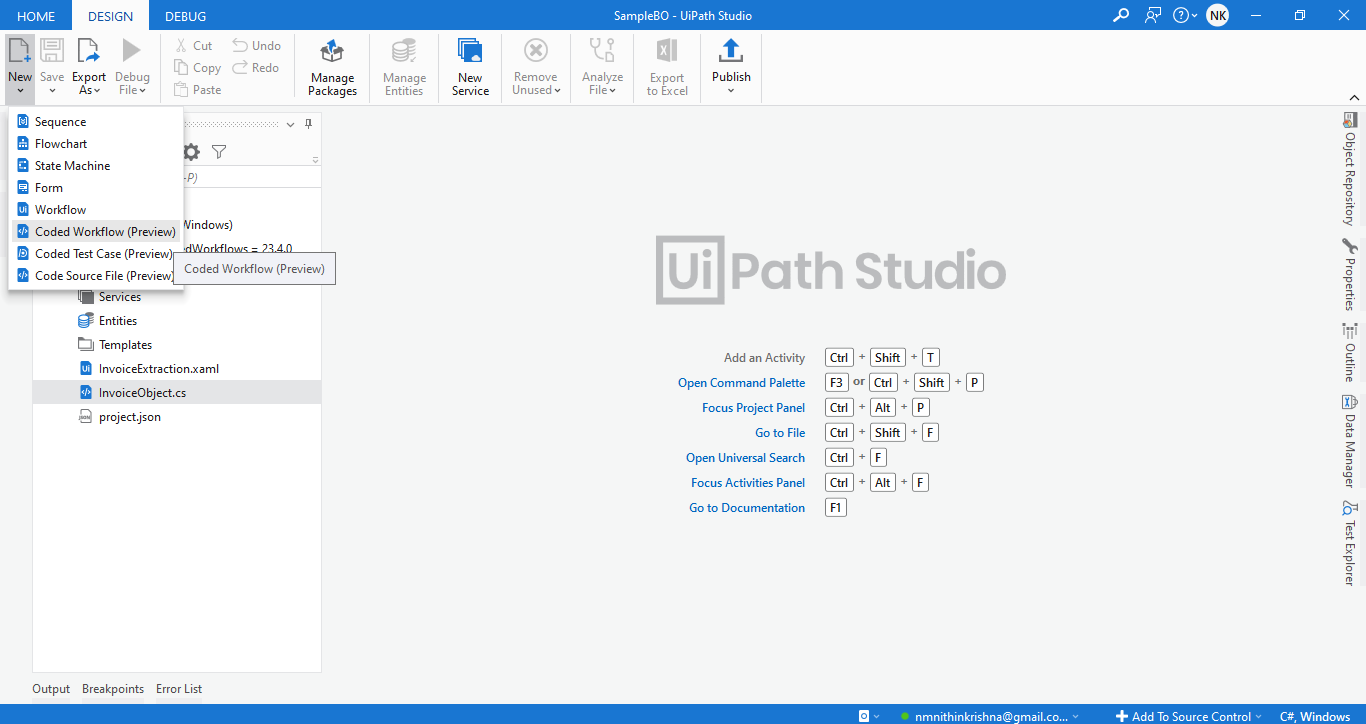Select Form from New menu

pyautogui.click(x=95, y=187)
